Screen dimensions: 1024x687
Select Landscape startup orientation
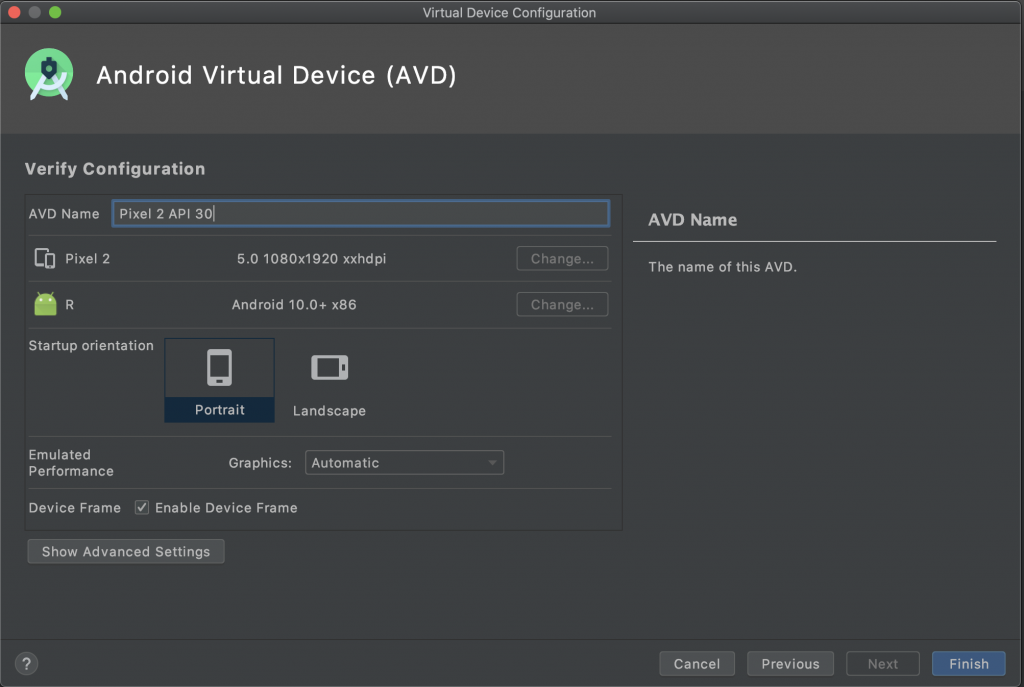pyautogui.click(x=329, y=383)
